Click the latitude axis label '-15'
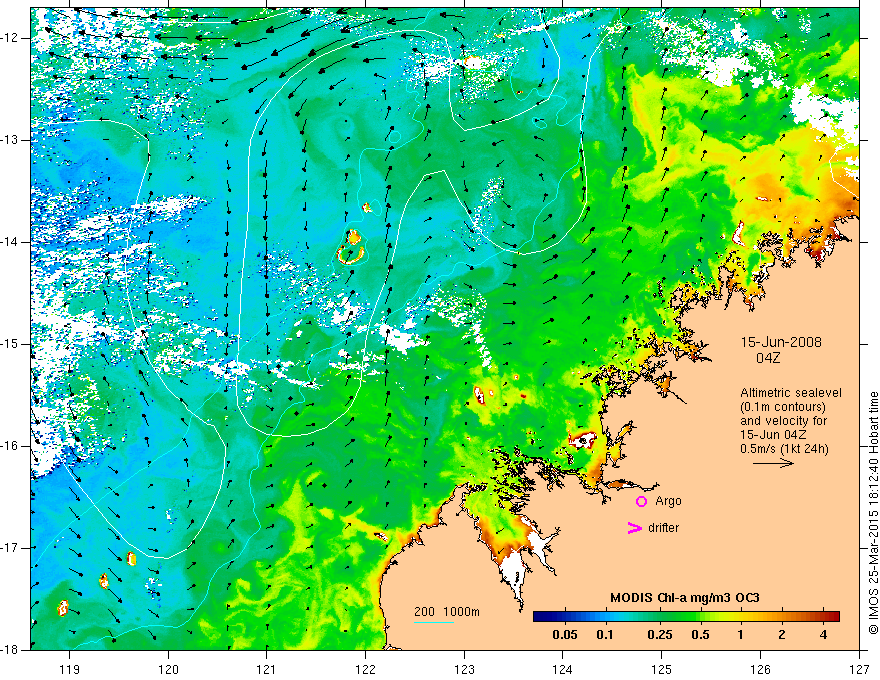Image resolution: width=880 pixels, height=680 pixels. coord(11,344)
